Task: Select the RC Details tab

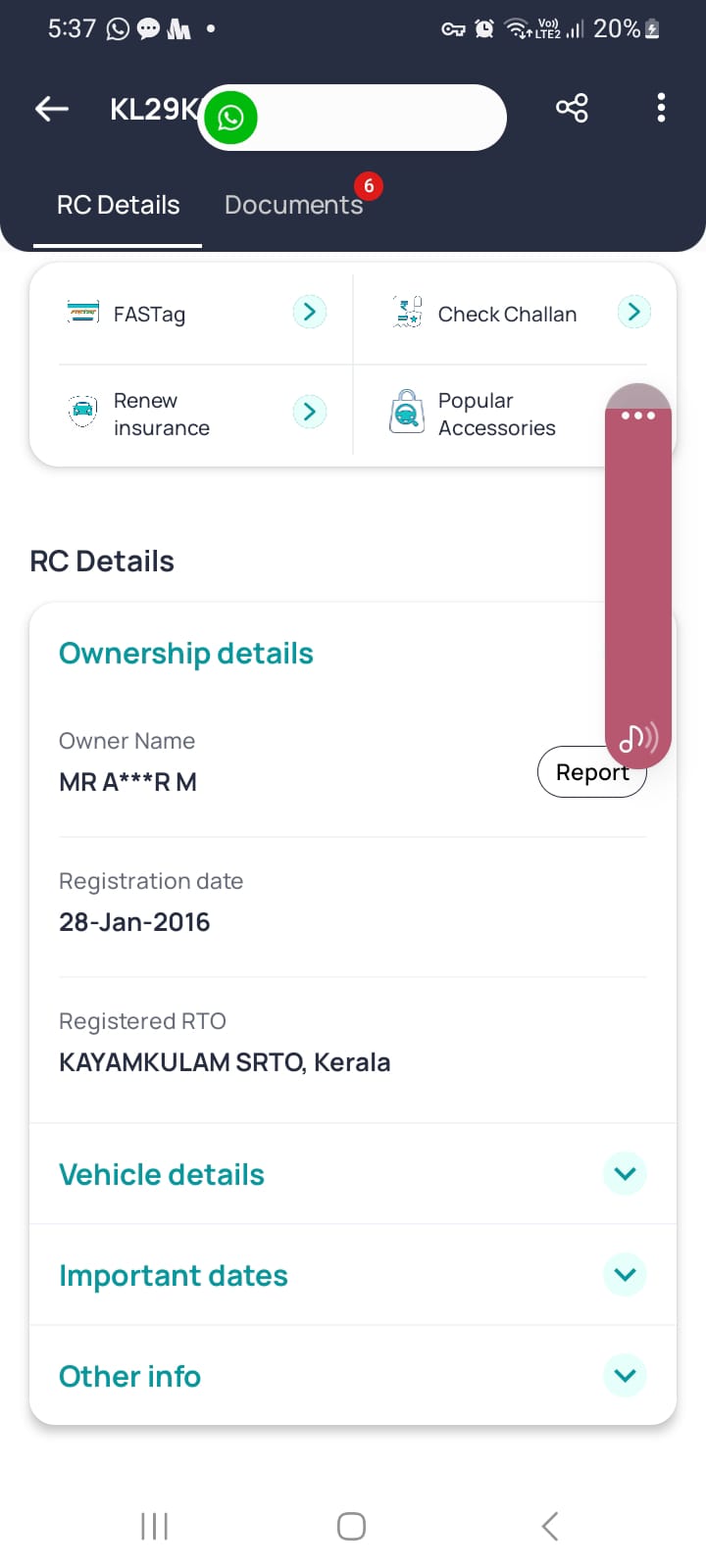Action: click(118, 205)
